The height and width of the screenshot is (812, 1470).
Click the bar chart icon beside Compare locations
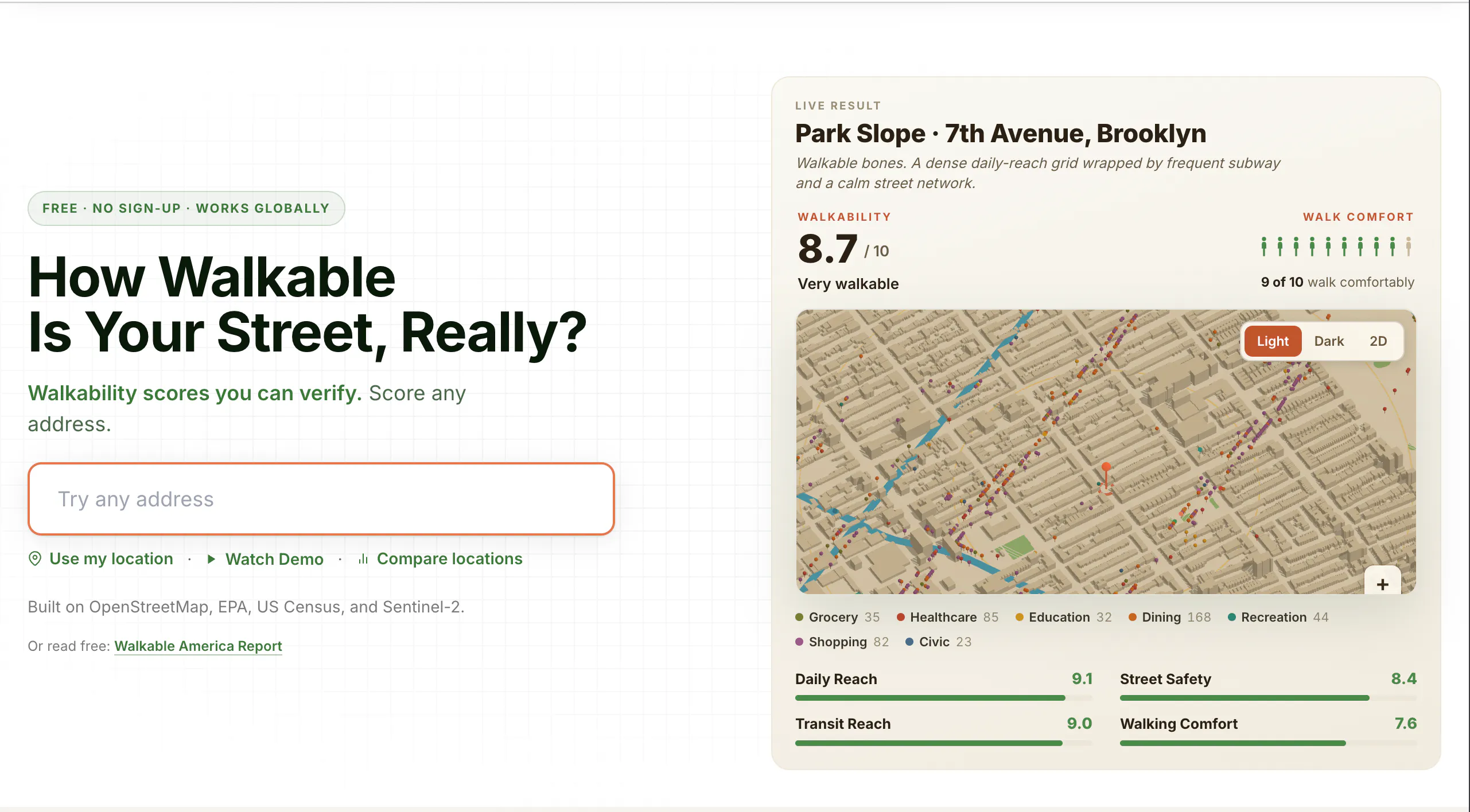(x=363, y=559)
